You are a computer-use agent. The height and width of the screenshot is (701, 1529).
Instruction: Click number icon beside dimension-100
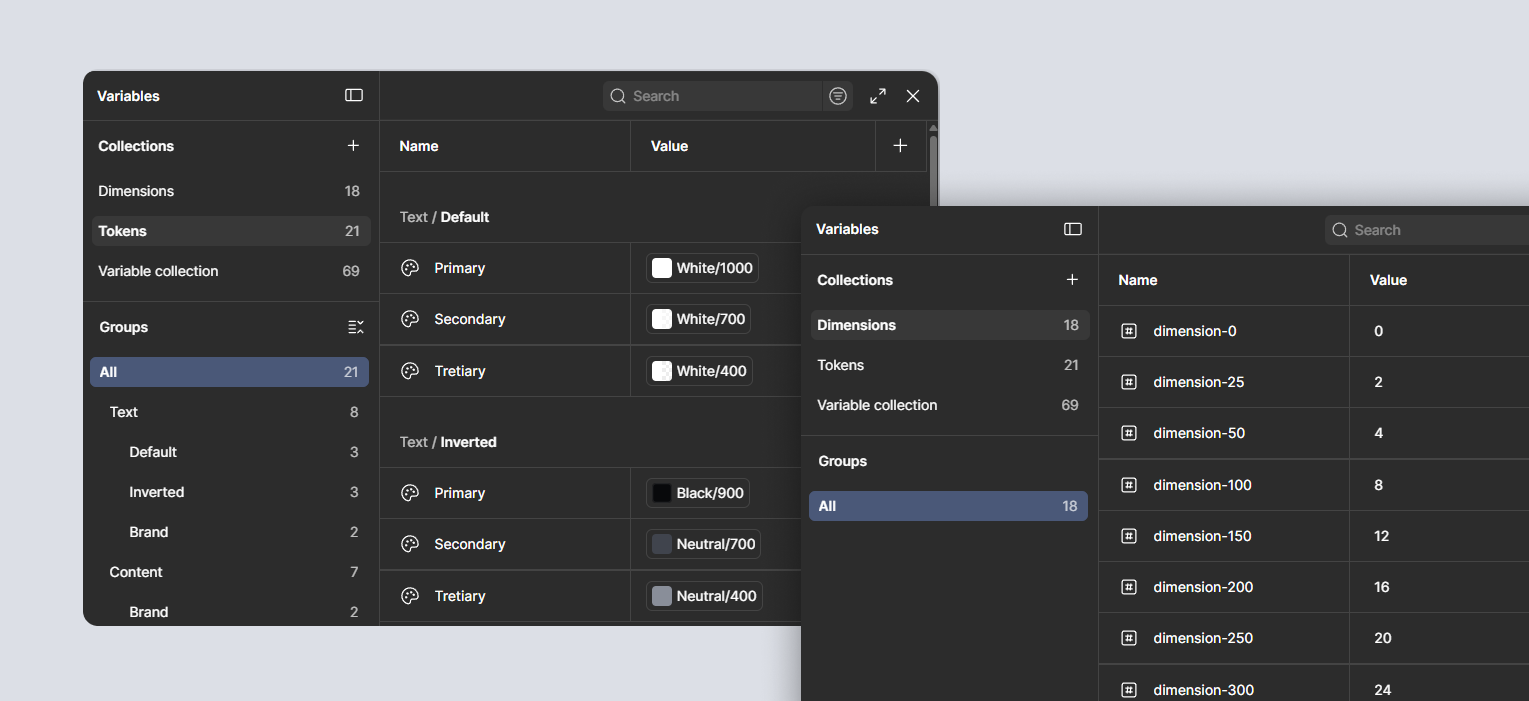[x=1129, y=485]
